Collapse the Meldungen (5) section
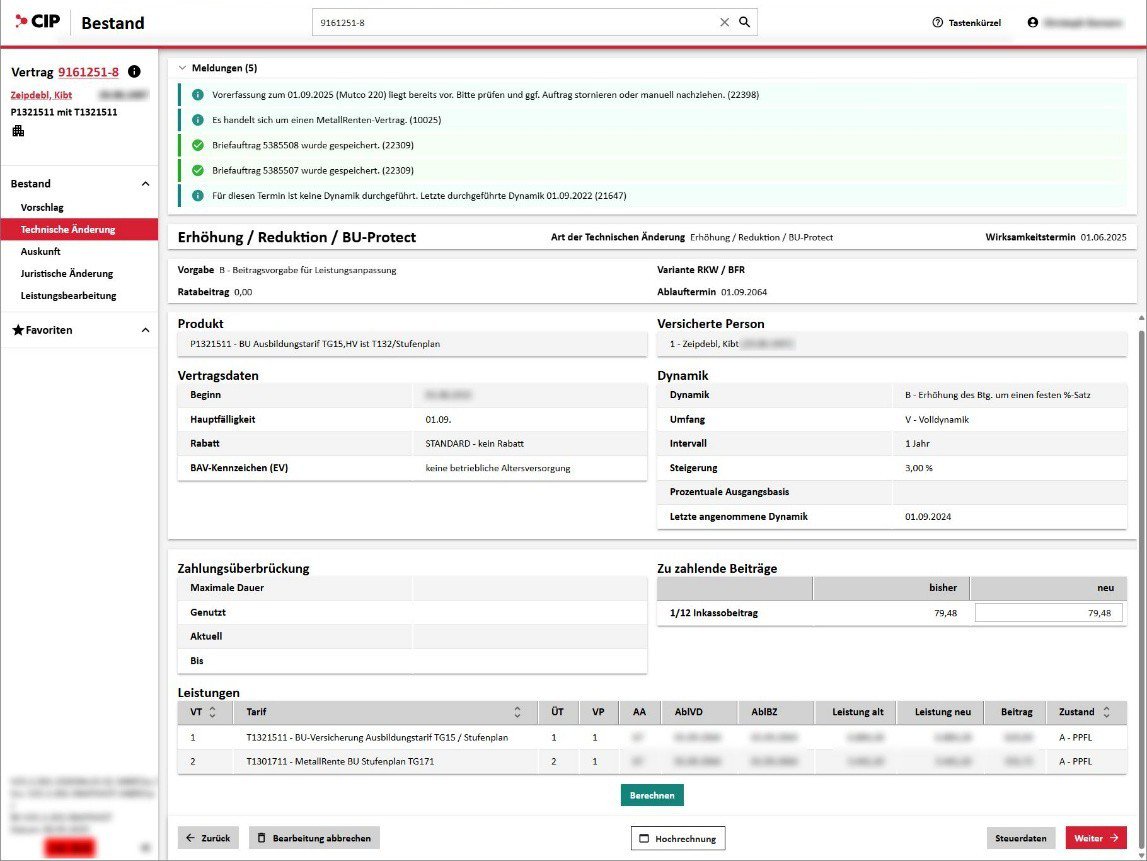This screenshot has height=861, width=1147. click(x=183, y=68)
